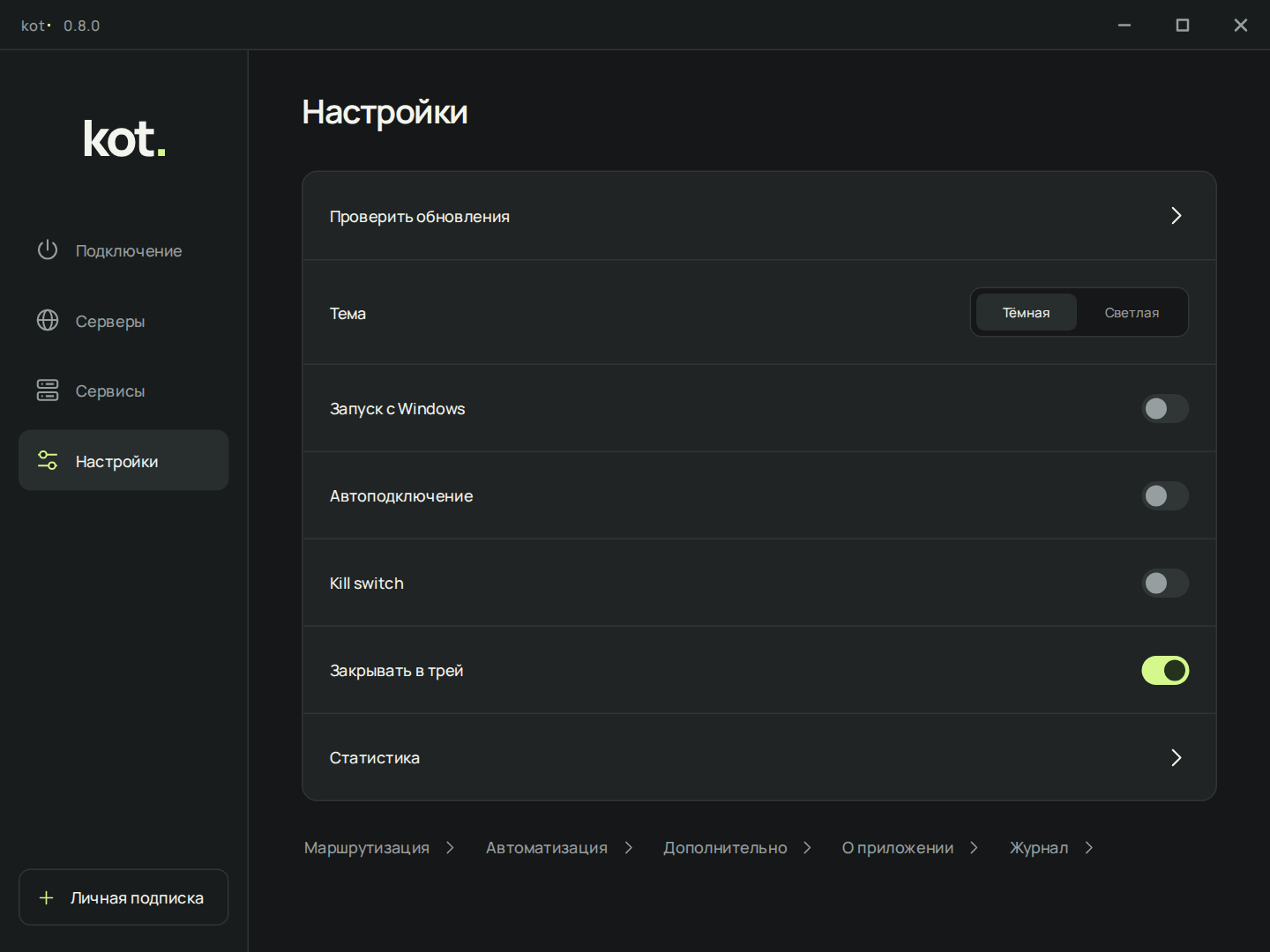Click the Тема setting label

point(347,313)
